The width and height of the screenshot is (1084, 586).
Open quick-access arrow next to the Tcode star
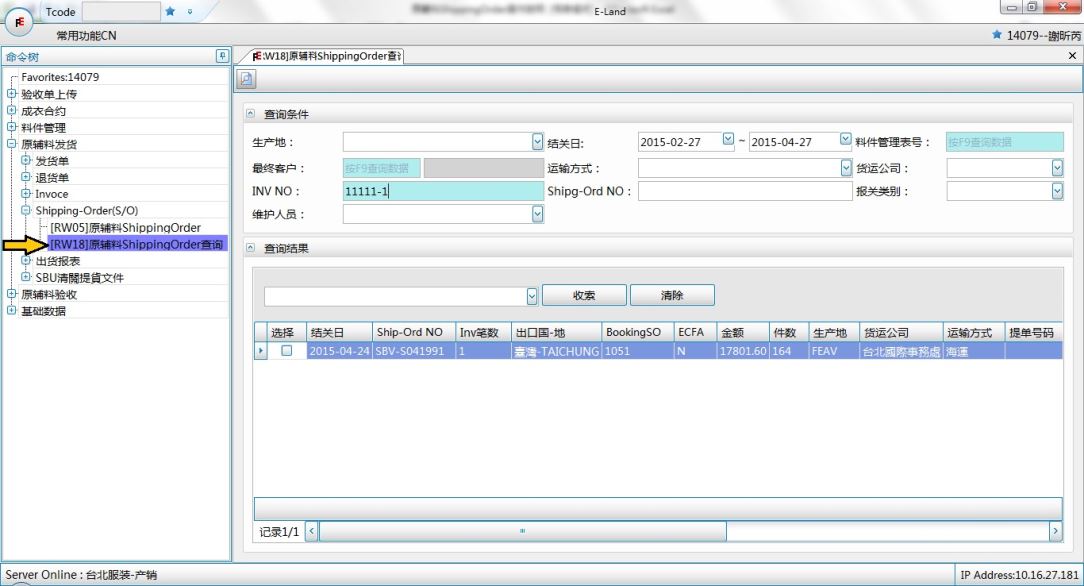tap(188, 12)
